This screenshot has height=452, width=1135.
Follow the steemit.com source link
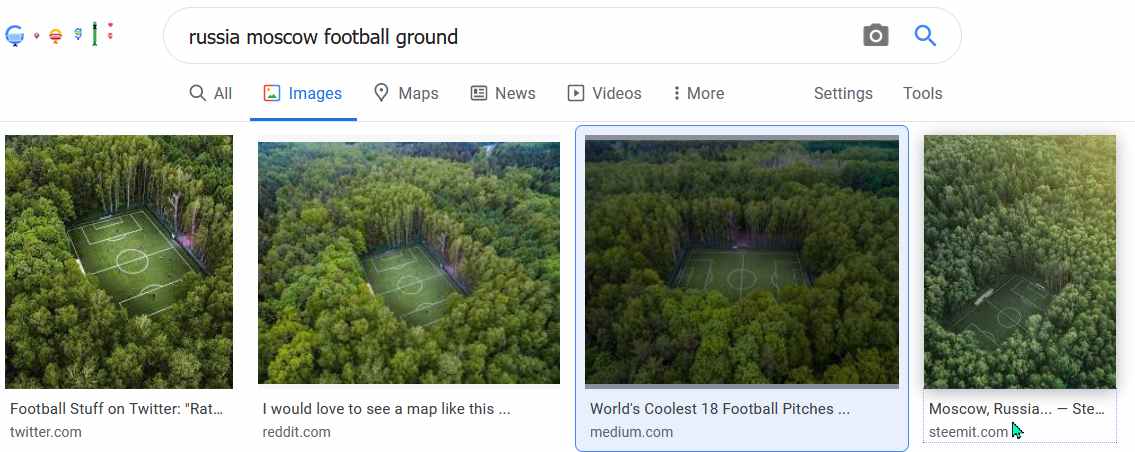(x=968, y=432)
